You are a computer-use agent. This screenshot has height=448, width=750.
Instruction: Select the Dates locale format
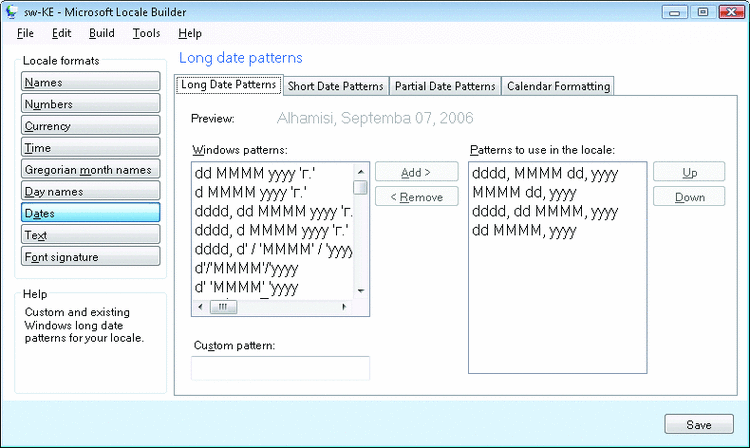pos(90,213)
